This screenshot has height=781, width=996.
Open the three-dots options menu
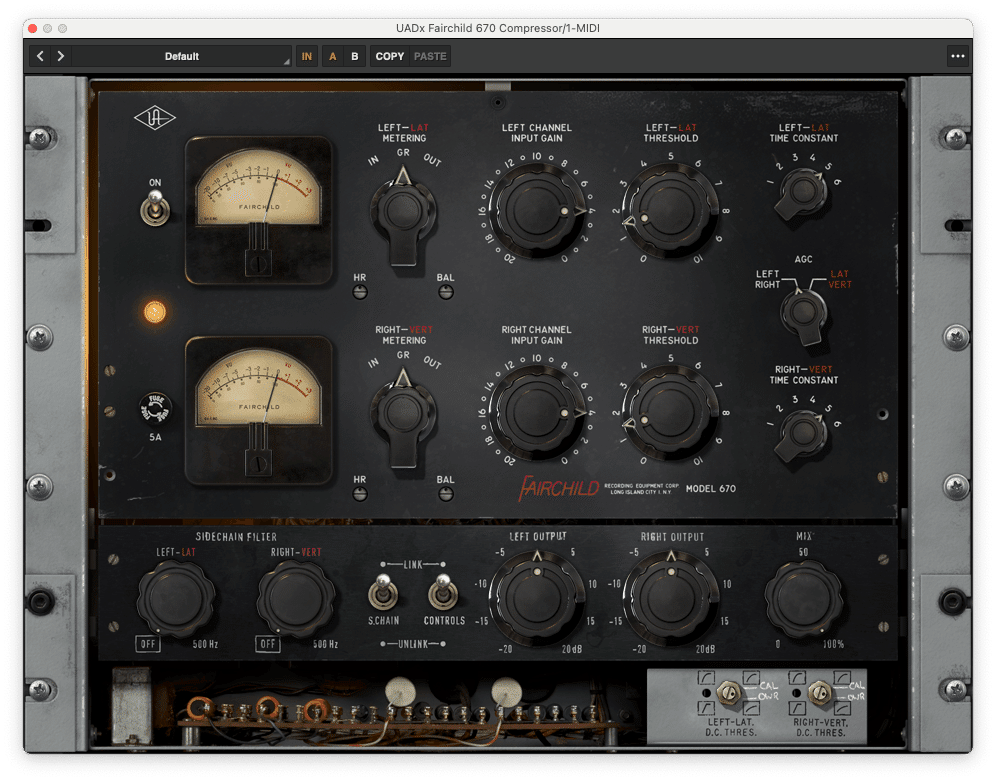(957, 57)
